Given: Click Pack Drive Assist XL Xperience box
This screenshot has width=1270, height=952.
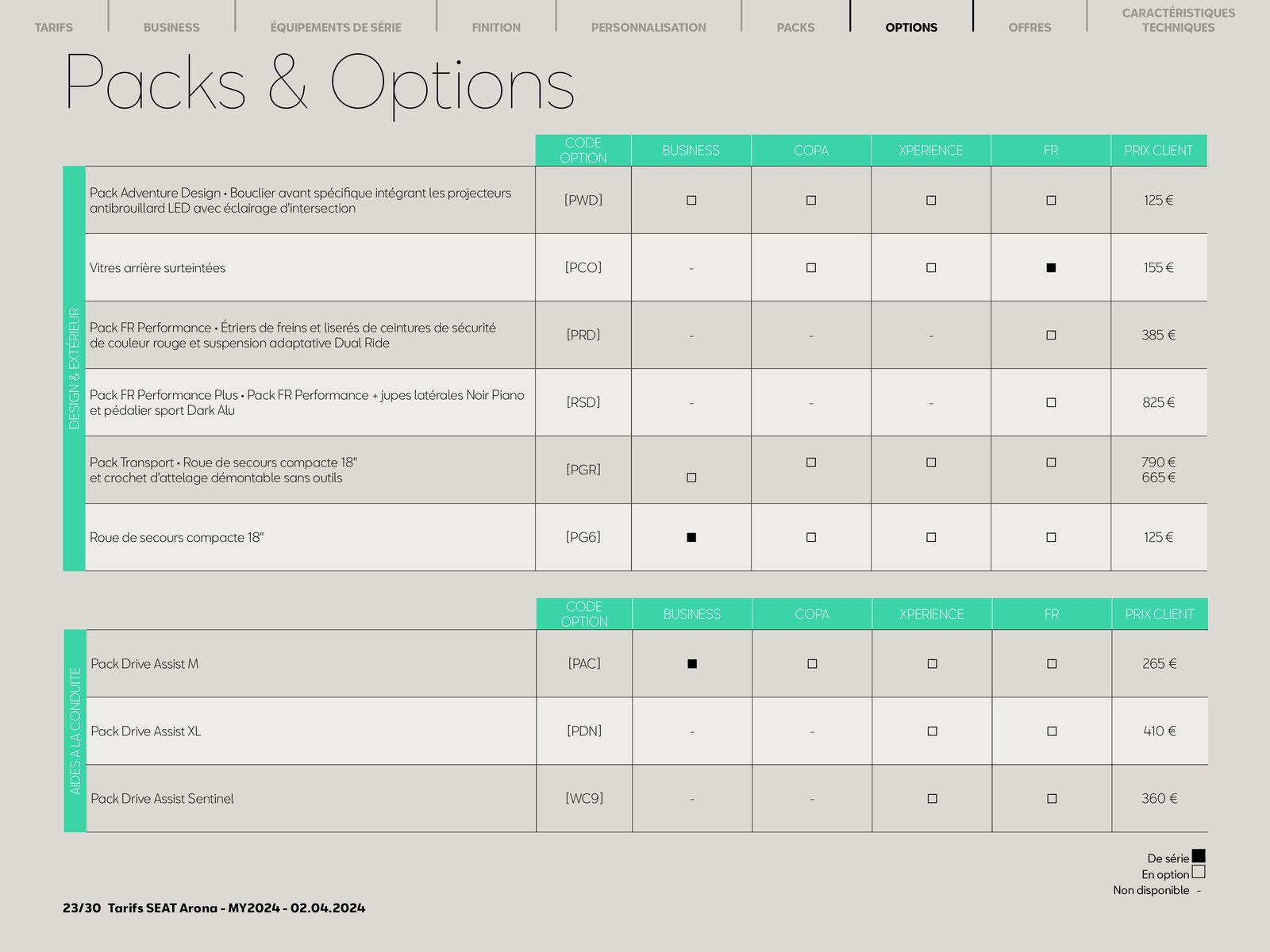Looking at the screenshot, I should click(x=932, y=731).
